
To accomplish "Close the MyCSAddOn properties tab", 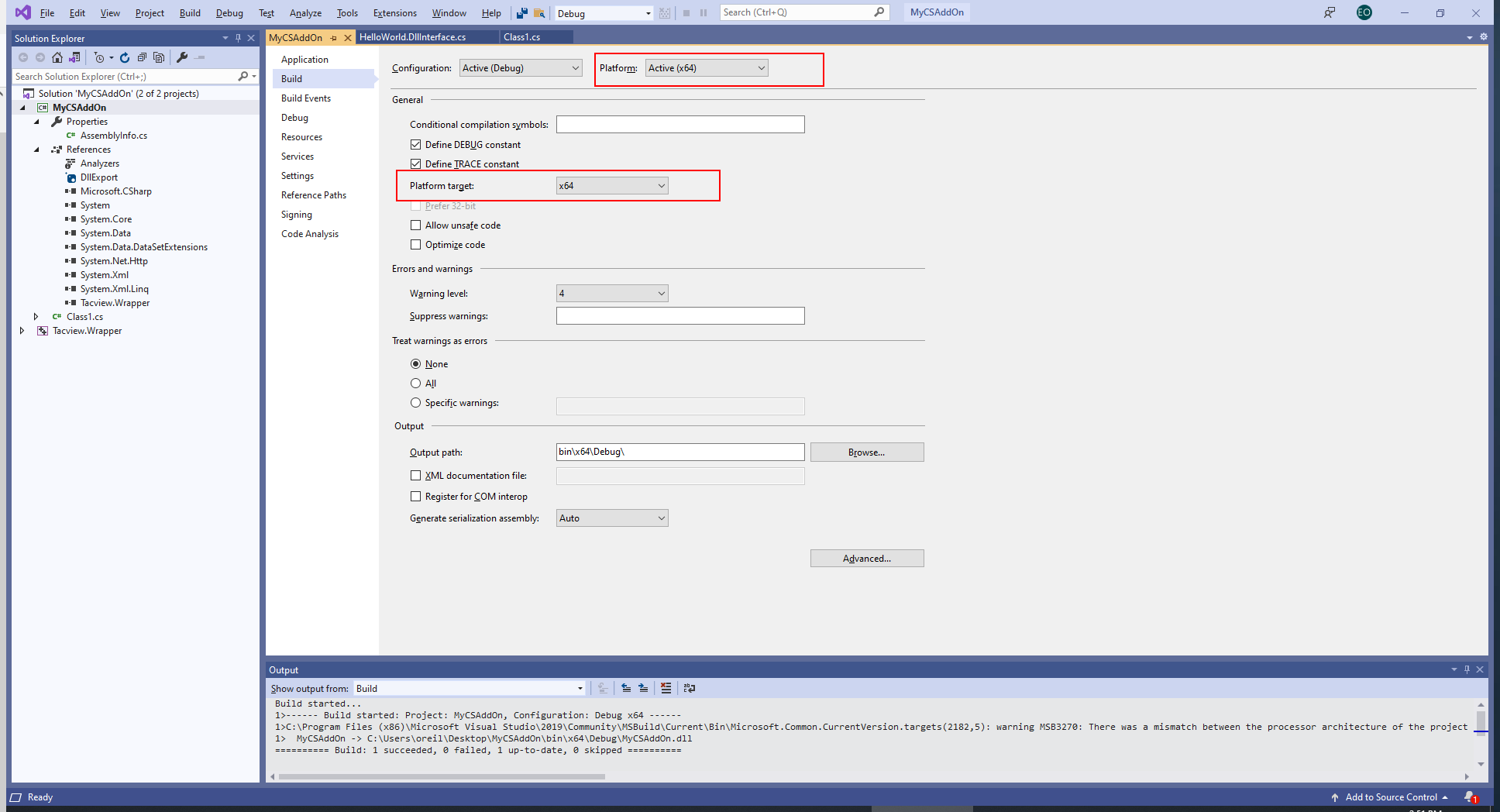I will [x=348, y=38].
